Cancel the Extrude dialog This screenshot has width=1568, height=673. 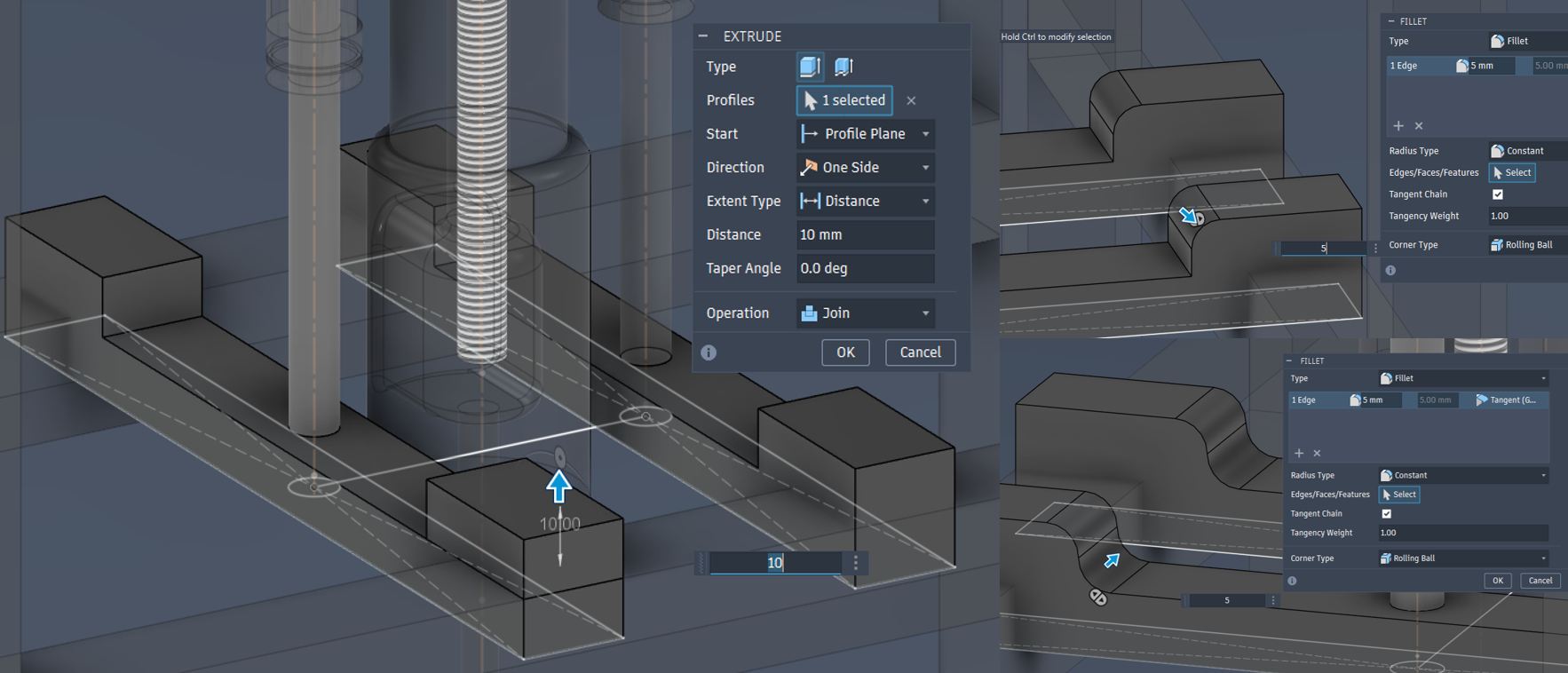(920, 352)
